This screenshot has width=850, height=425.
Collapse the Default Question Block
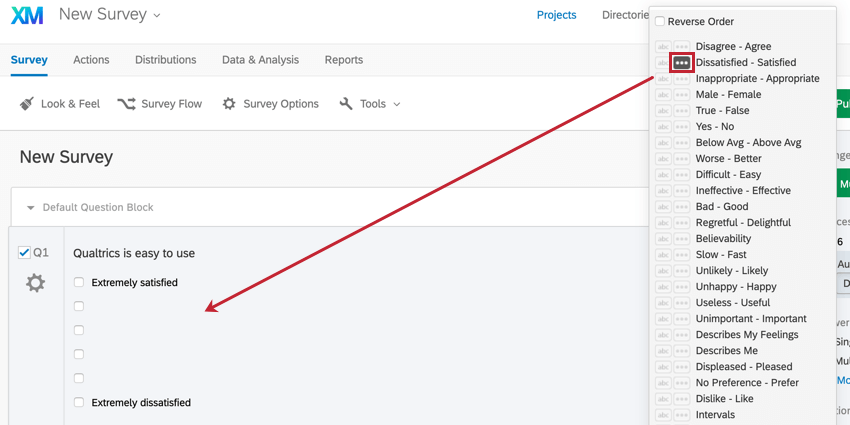click(31, 208)
